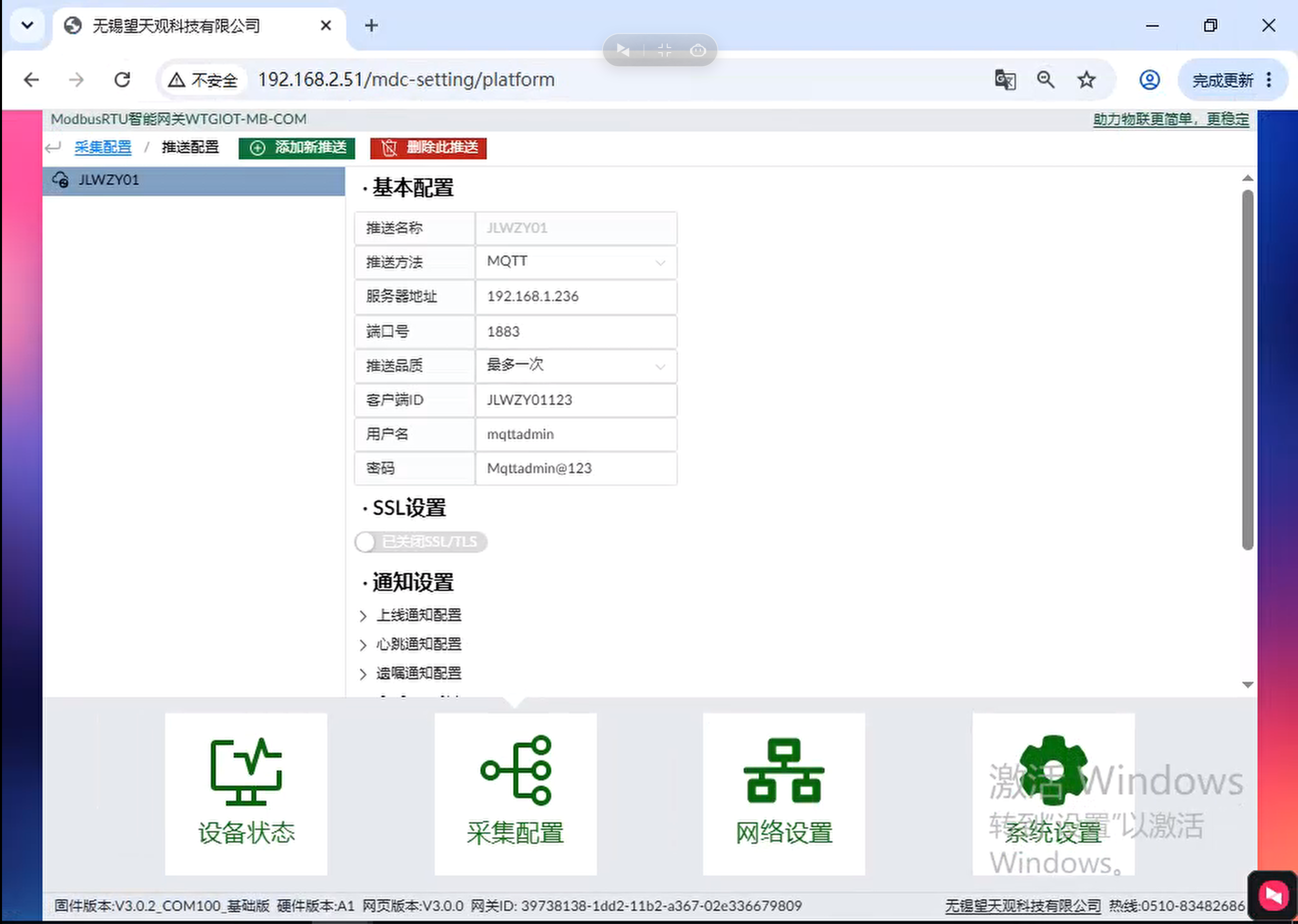Click 添加新推送 green button

(x=297, y=148)
